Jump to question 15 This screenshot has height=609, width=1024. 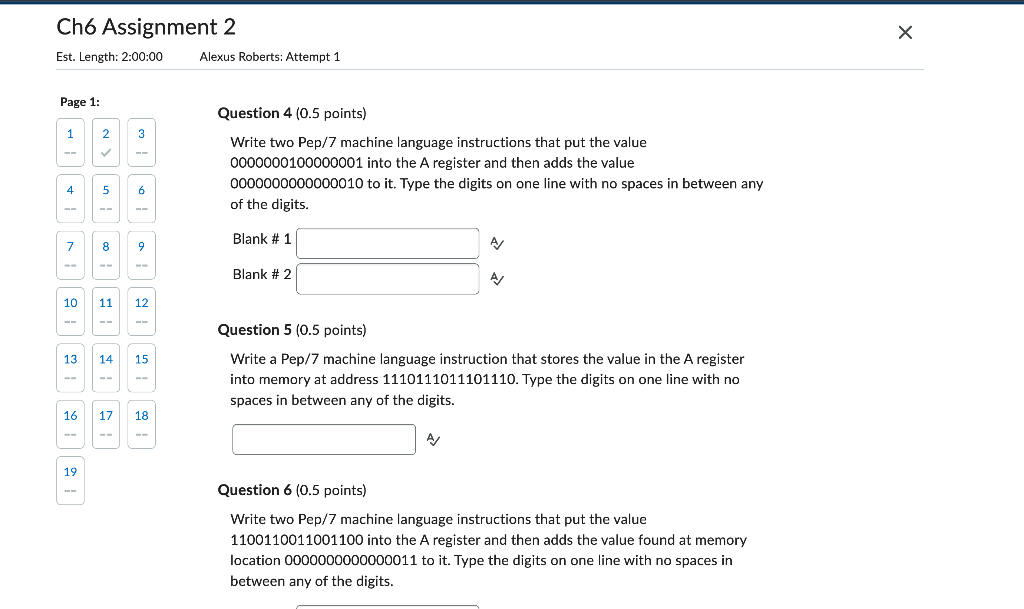141,367
